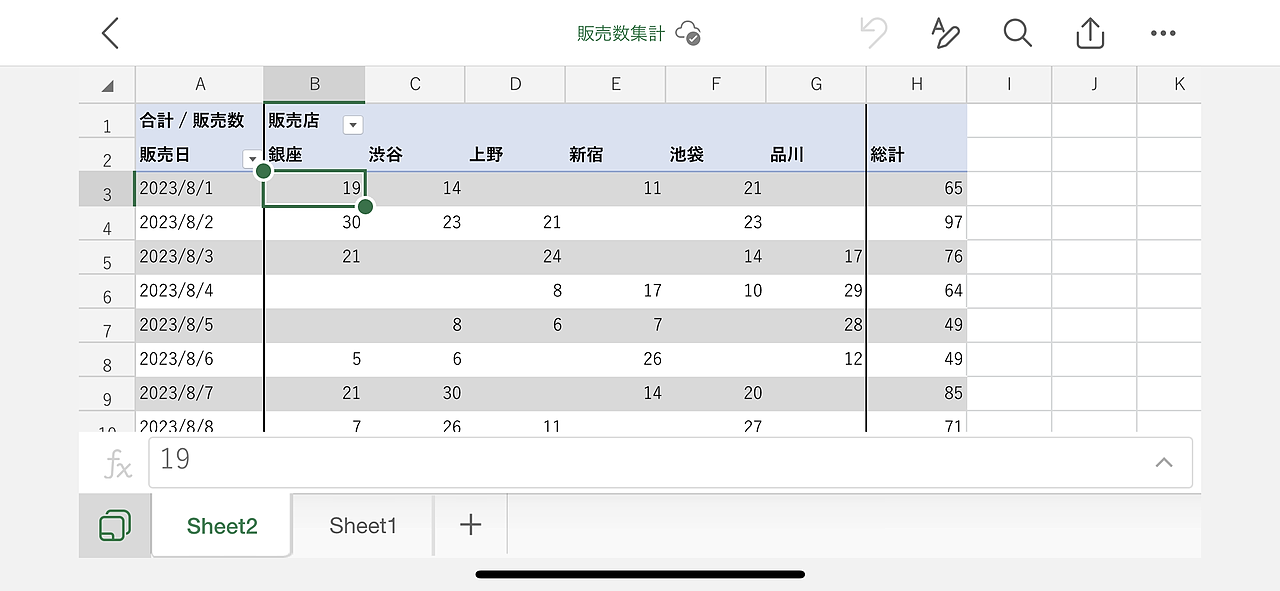The width and height of the screenshot is (1280, 591).
Task: Tap the back arrow to exit workbook
Action: 110,33
